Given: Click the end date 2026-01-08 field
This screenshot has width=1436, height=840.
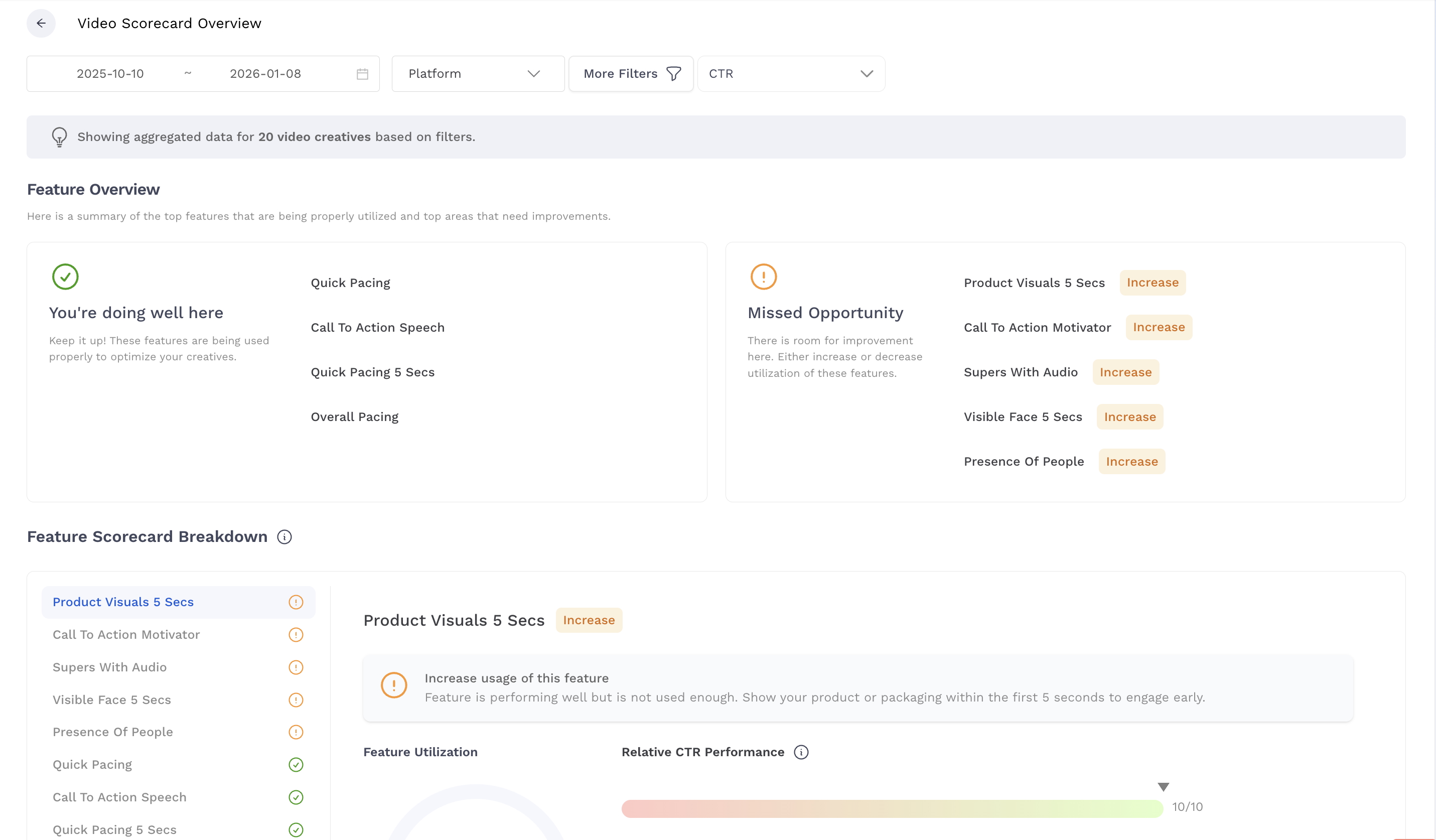Looking at the screenshot, I should [265, 74].
